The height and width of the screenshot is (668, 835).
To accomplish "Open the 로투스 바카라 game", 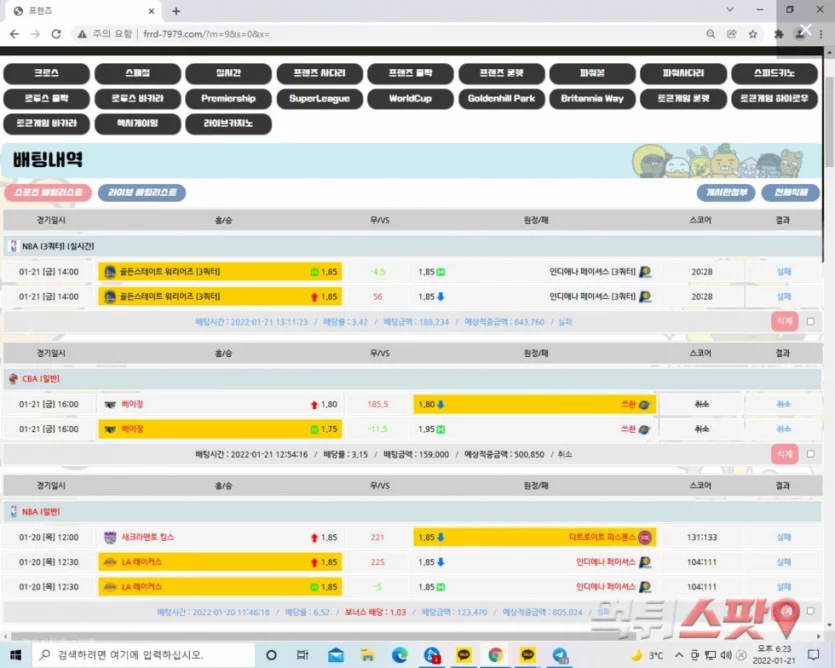I will point(137,99).
